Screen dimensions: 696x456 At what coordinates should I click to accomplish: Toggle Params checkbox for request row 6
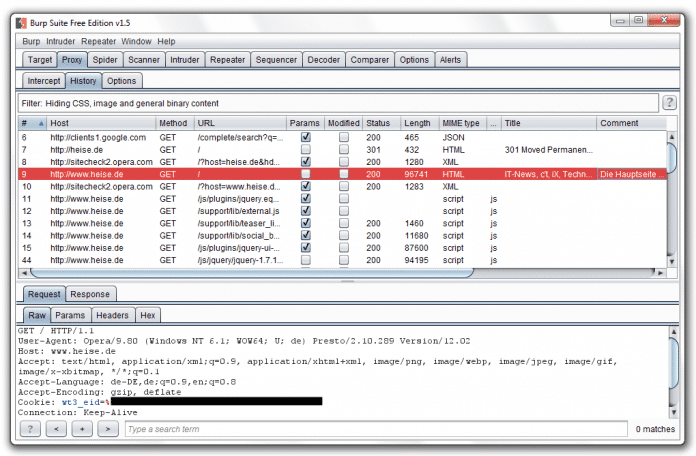pos(306,137)
